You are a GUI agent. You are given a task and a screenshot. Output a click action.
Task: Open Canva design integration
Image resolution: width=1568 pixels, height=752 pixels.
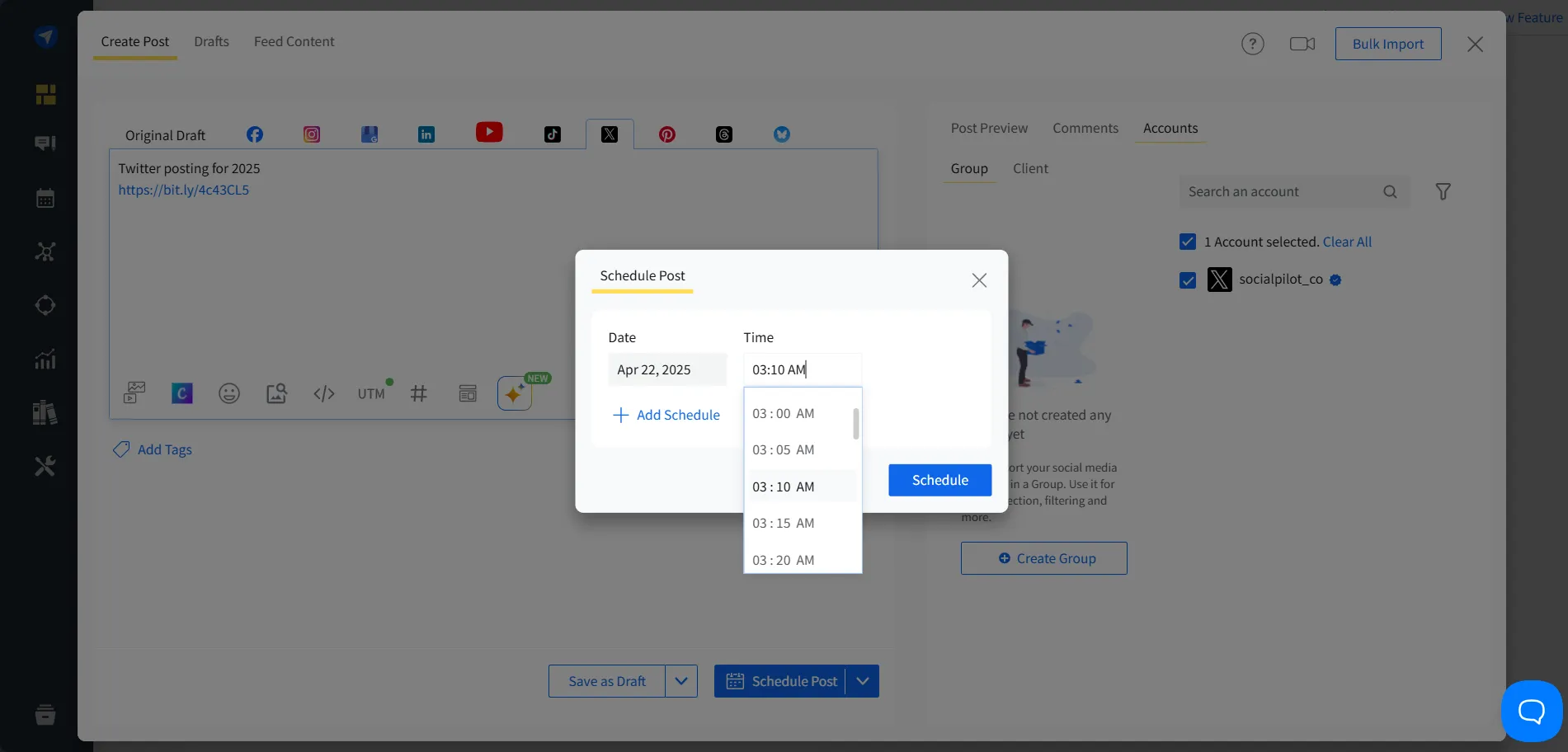click(x=181, y=393)
